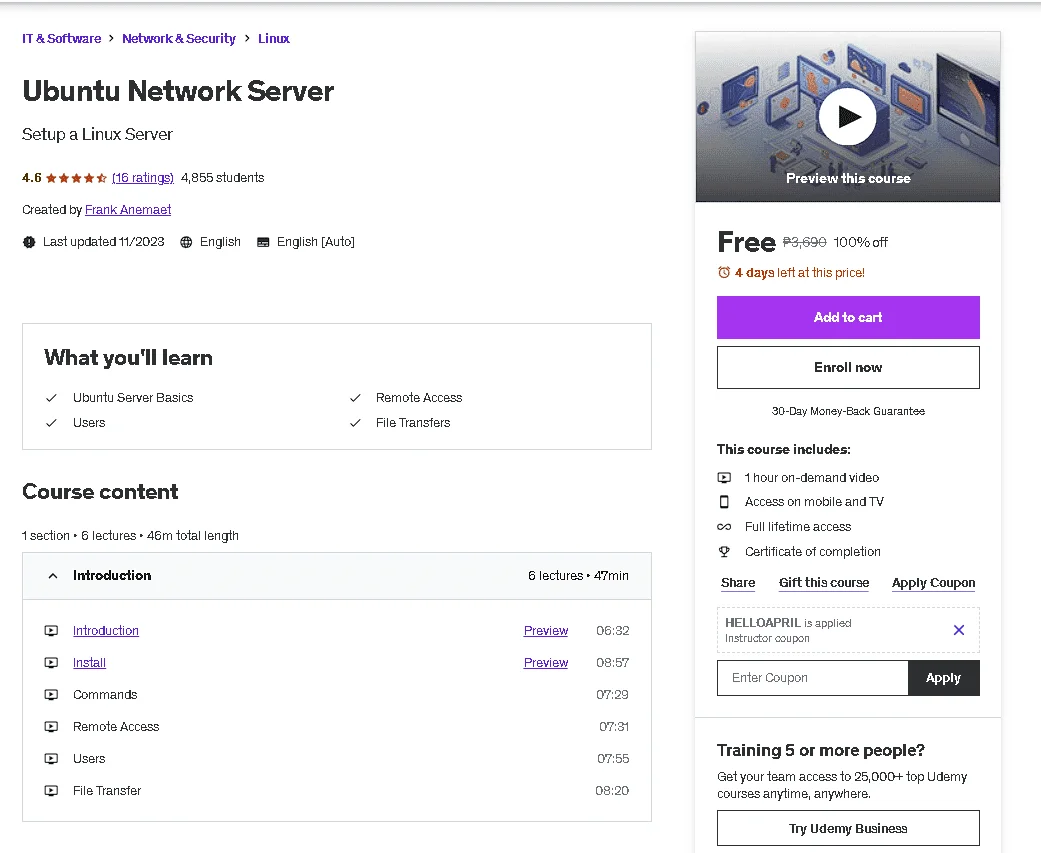1041x853 pixels.
Task: Click the Remote Access lecture title
Action: [x=116, y=726]
